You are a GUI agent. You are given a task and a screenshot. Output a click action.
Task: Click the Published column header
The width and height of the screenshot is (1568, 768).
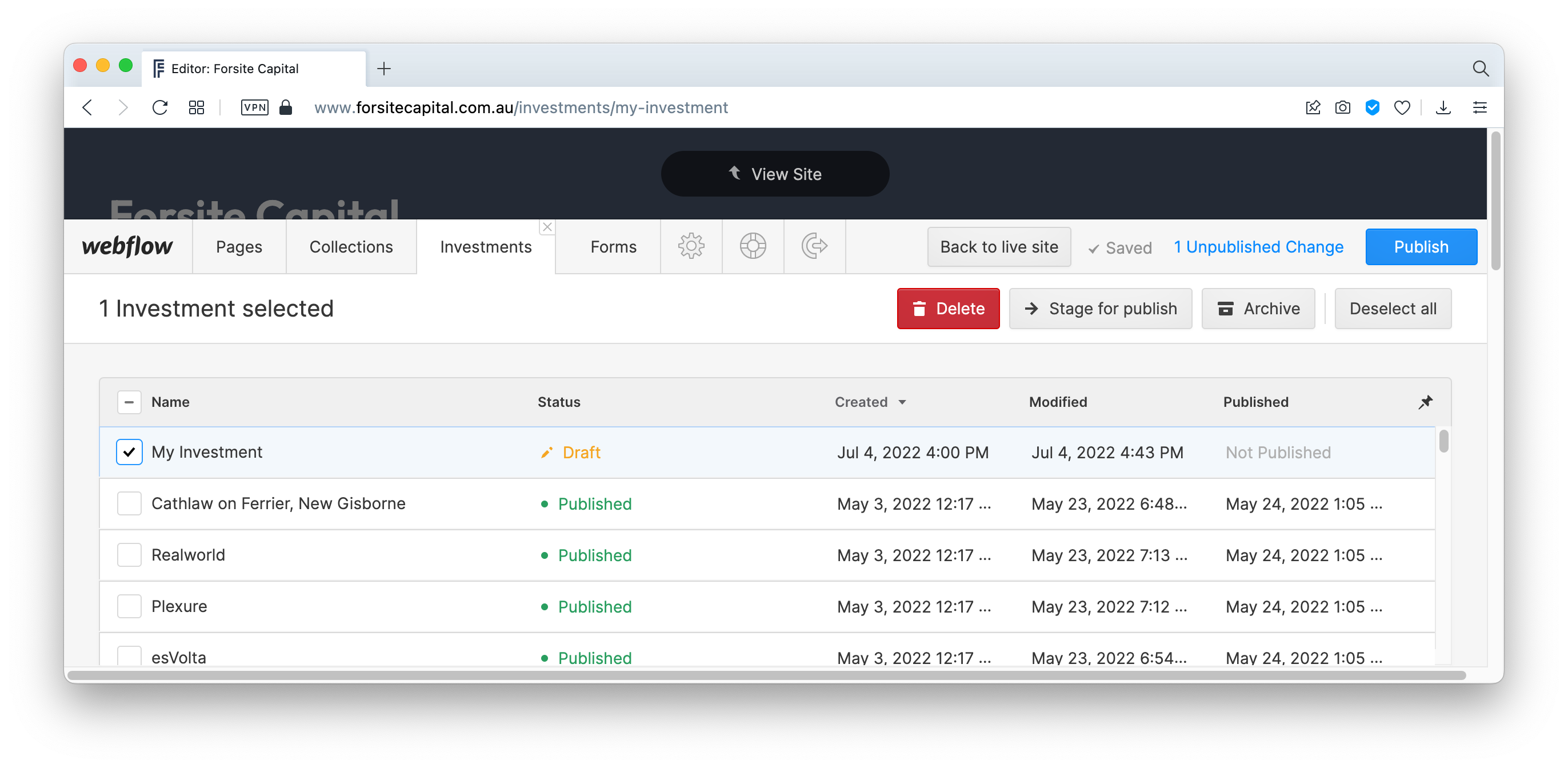[x=1256, y=402]
